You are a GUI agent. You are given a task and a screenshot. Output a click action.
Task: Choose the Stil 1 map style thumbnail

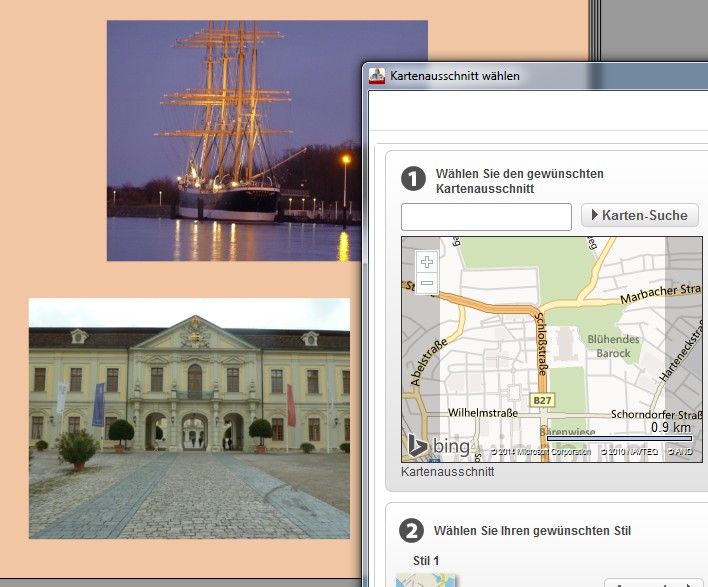click(x=427, y=579)
